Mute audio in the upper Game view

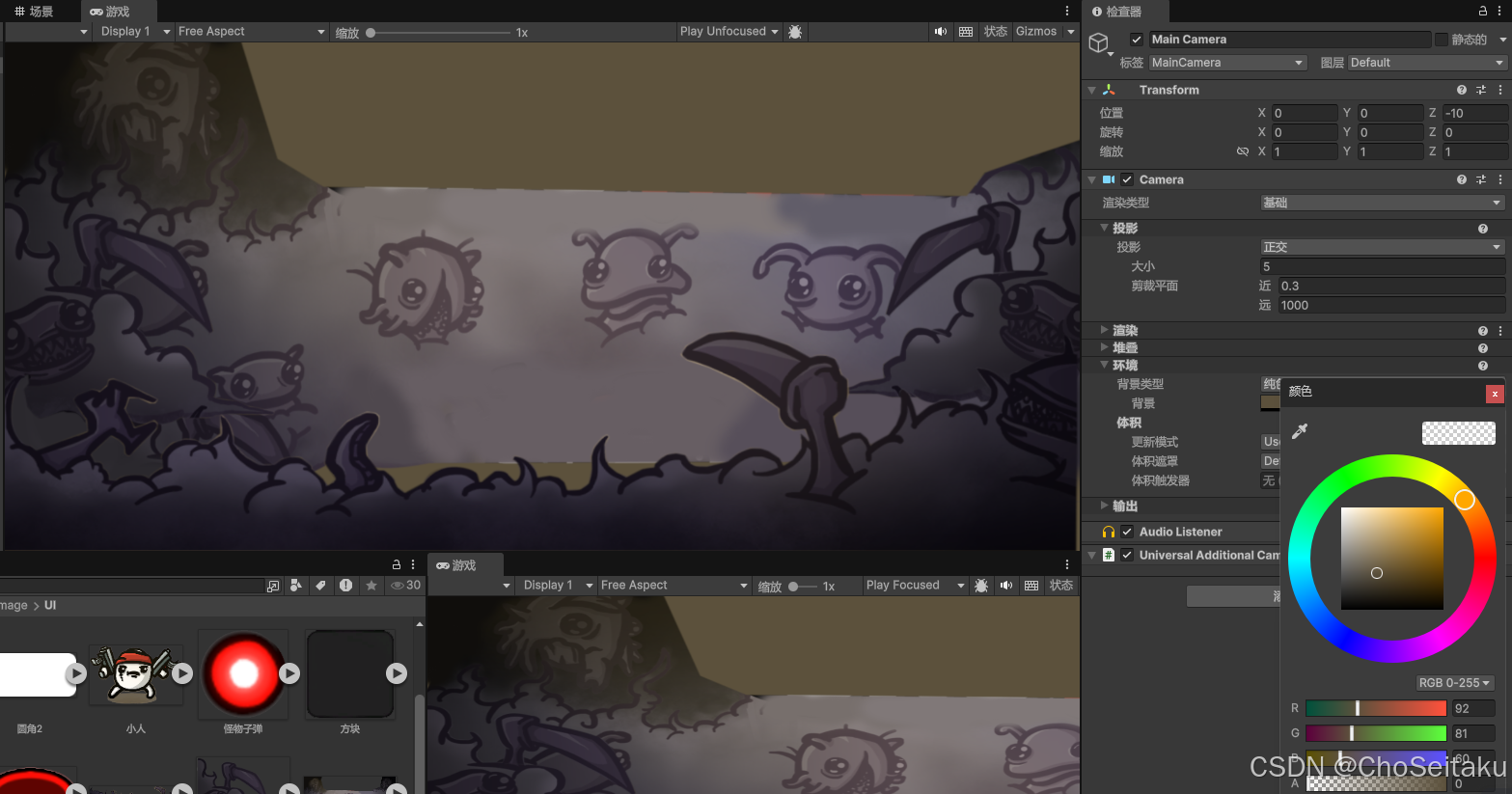click(x=941, y=32)
